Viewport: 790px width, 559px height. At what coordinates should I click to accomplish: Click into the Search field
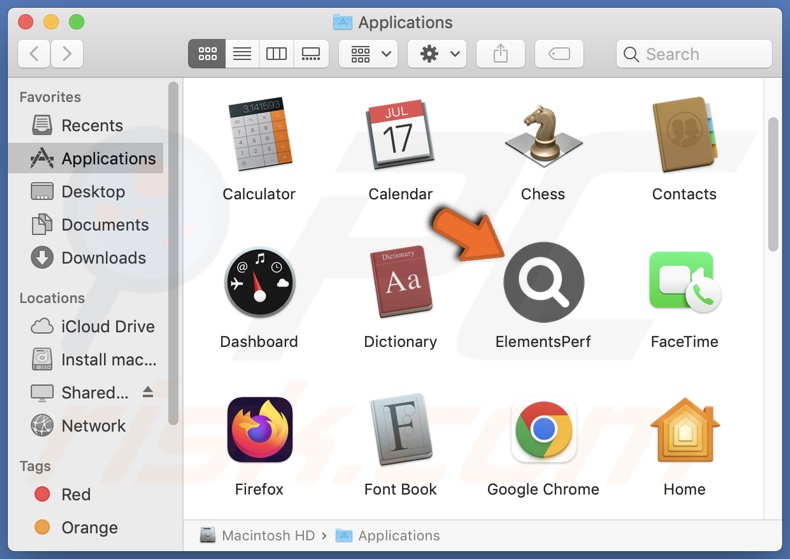pos(694,53)
